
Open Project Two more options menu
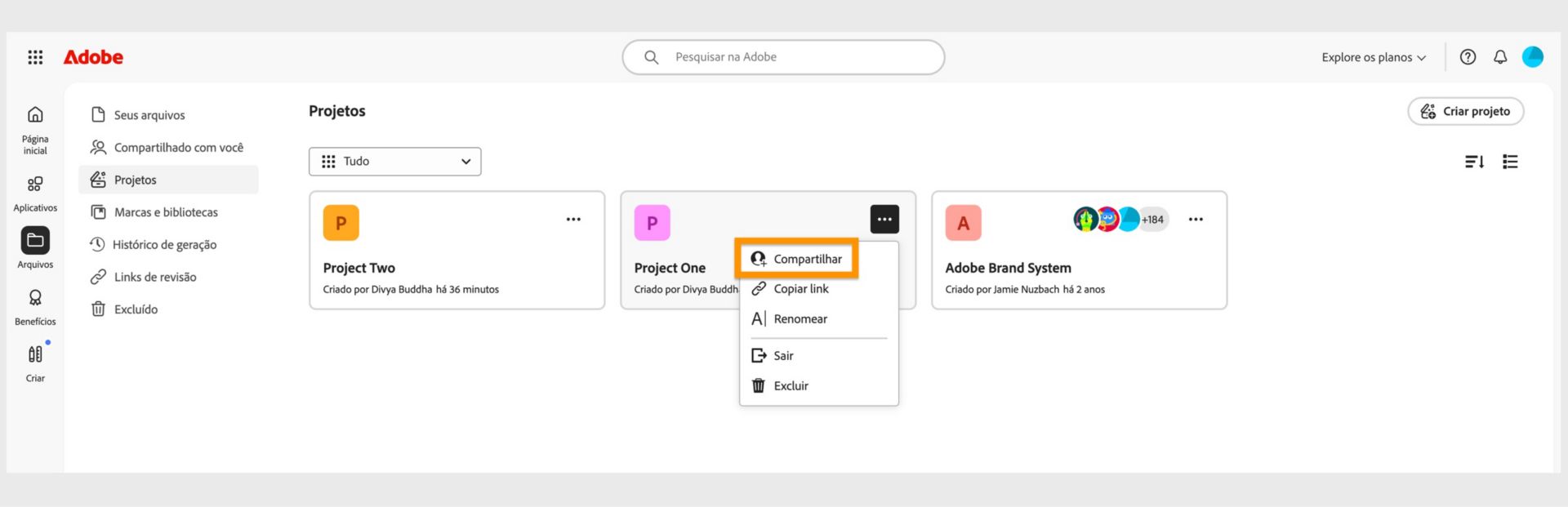pos(573,219)
